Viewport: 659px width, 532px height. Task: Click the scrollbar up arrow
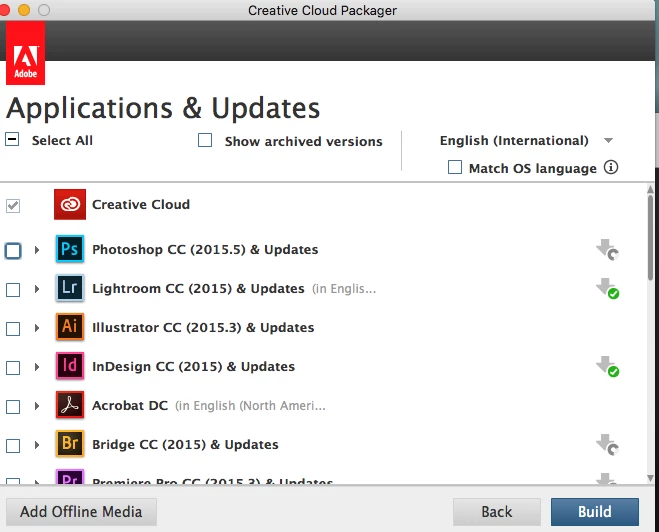click(x=650, y=189)
